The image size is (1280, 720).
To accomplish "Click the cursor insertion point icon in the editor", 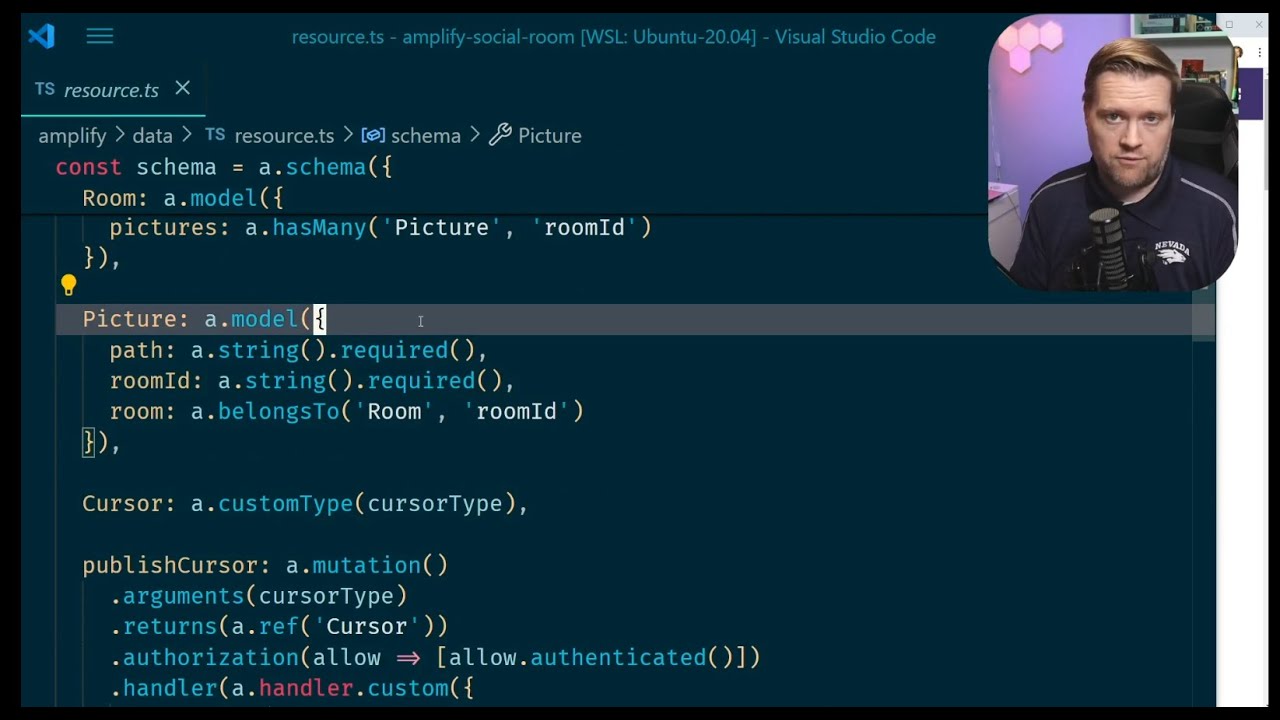I will pos(420,320).
